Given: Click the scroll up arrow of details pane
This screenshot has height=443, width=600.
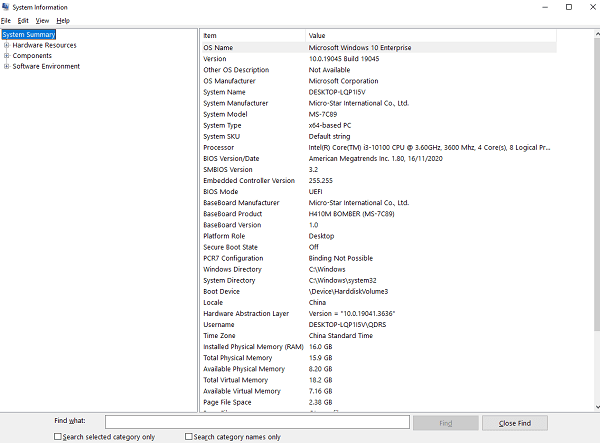Looking at the screenshot, I should [597, 34].
